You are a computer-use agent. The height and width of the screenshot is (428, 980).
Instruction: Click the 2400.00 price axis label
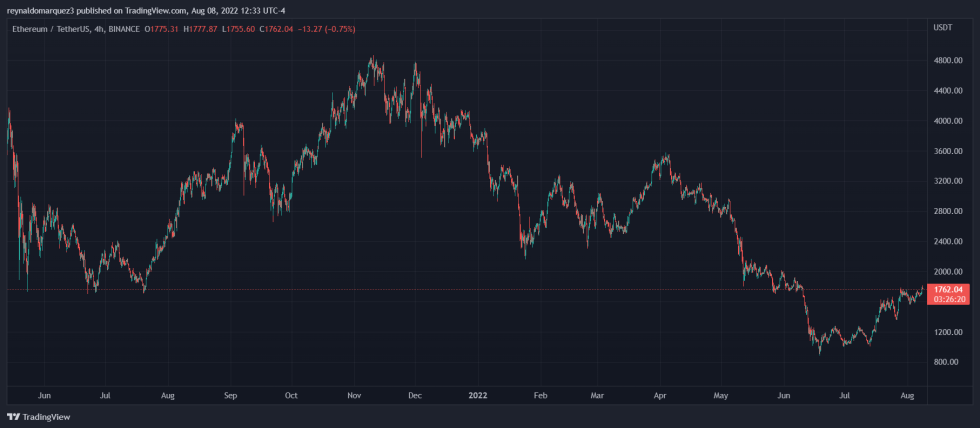coord(948,241)
